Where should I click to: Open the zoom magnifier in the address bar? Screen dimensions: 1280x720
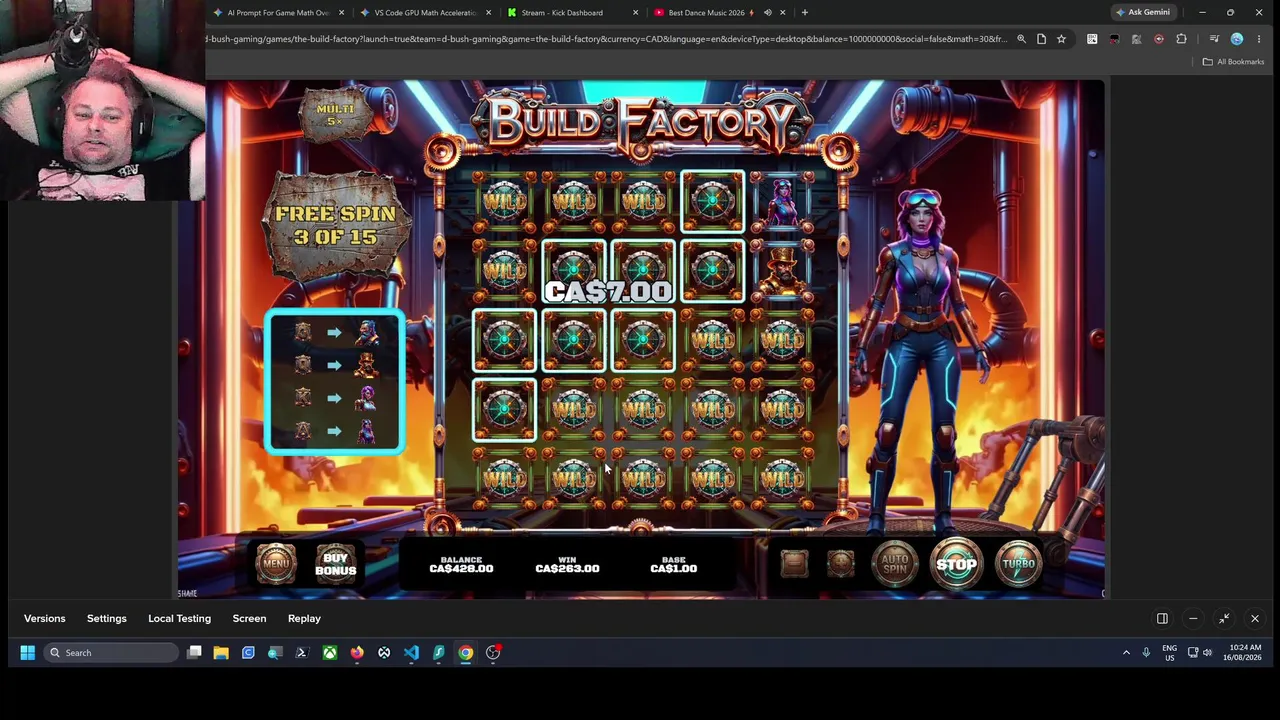tap(1021, 39)
